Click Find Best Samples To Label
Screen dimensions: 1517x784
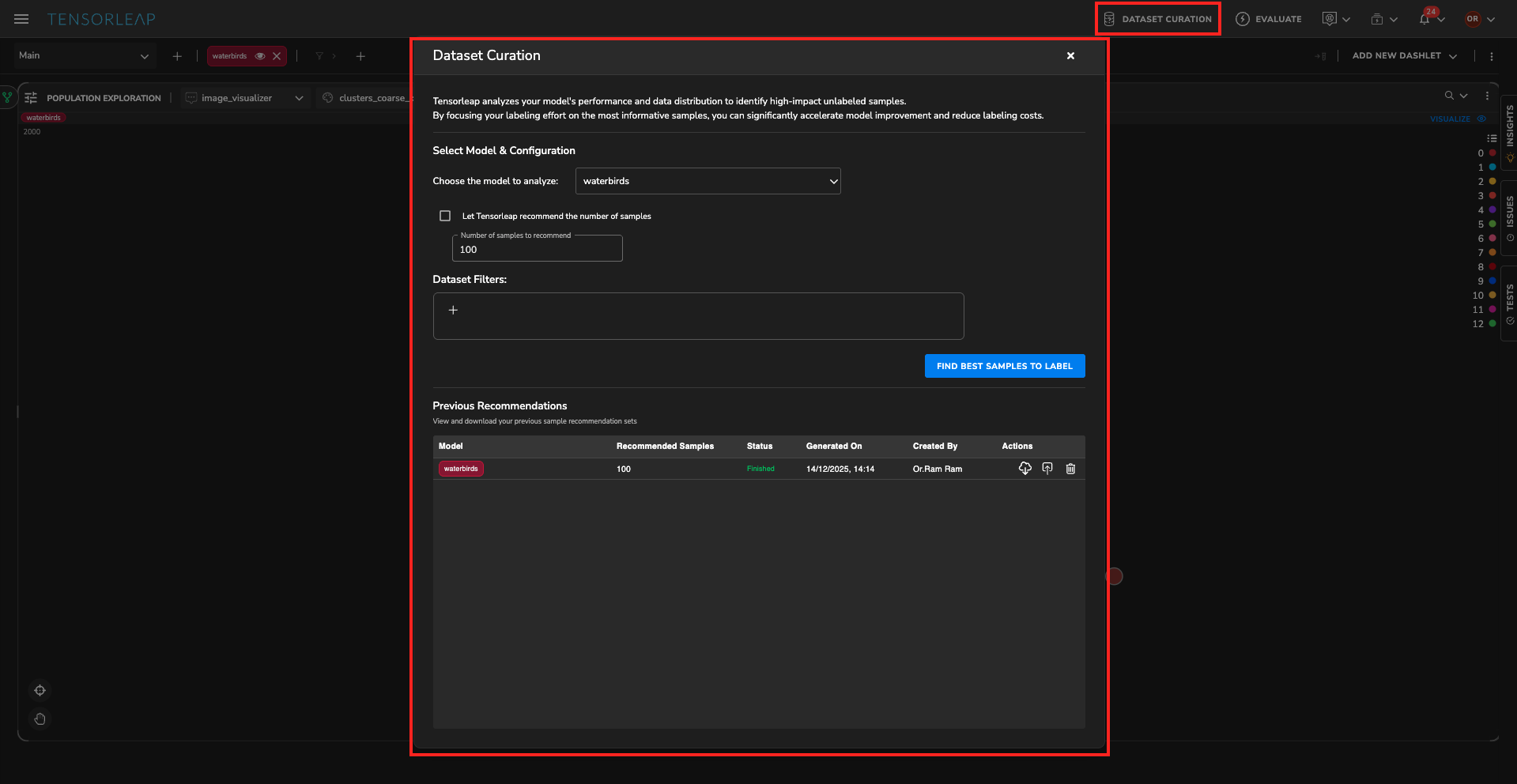[1004, 366]
